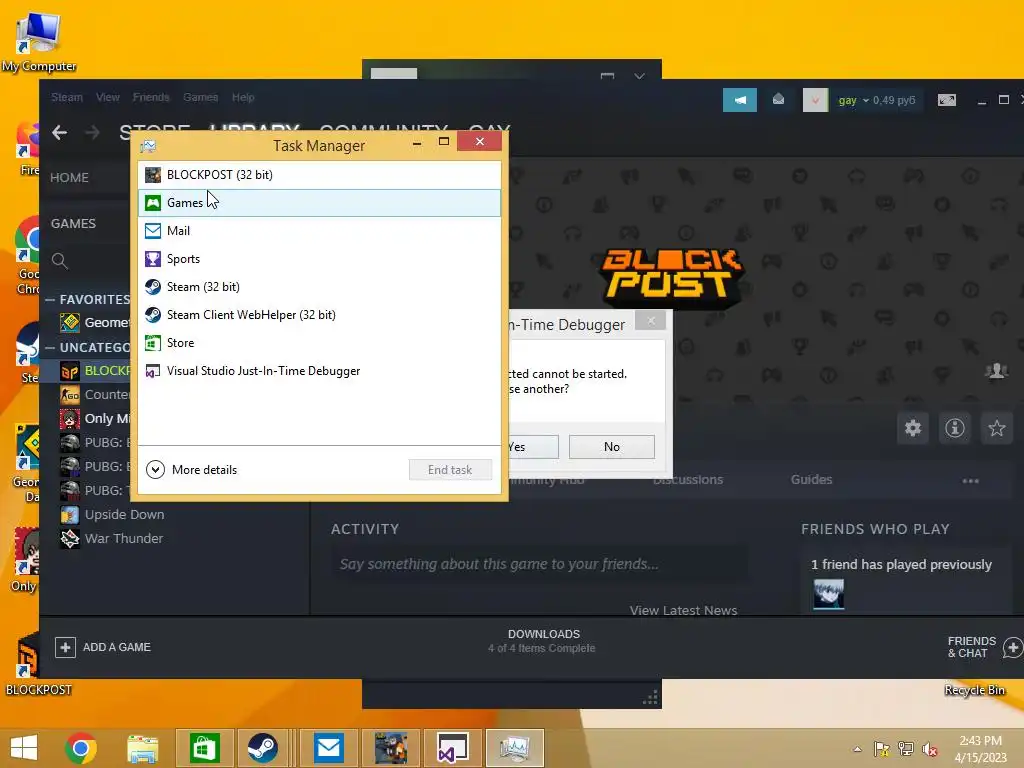The image size is (1024, 768).
Task: Open the GAMES filter dropdown in sidebar
Action: pyautogui.click(x=73, y=223)
